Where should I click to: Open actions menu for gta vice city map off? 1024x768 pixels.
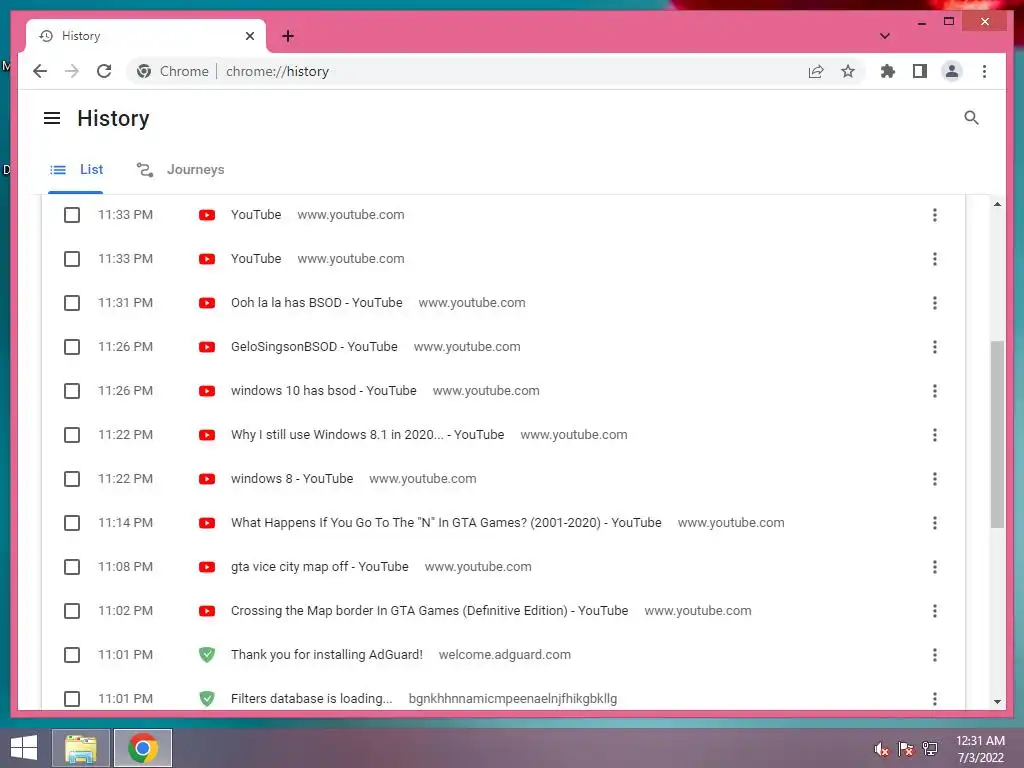click(935, 567)
